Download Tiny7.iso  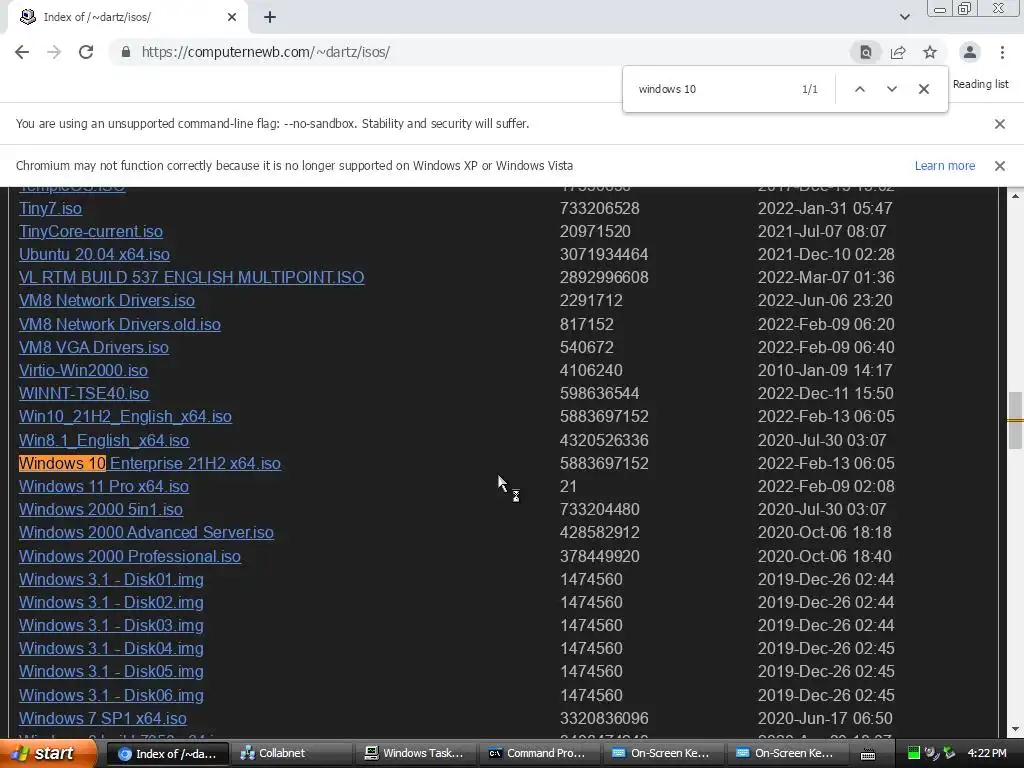(50, 208)
